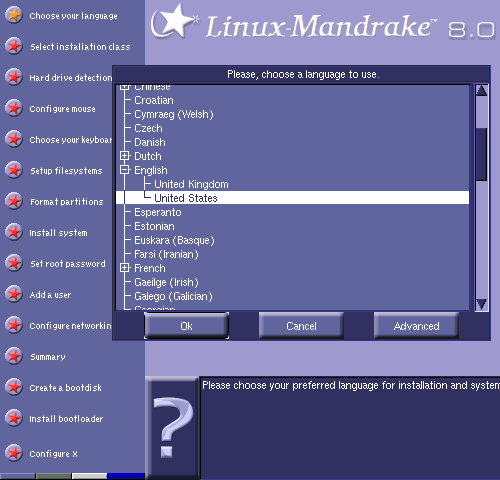Select the English parent entry
500x480 pixels.
pyautogui.click(x=151, y=170)
